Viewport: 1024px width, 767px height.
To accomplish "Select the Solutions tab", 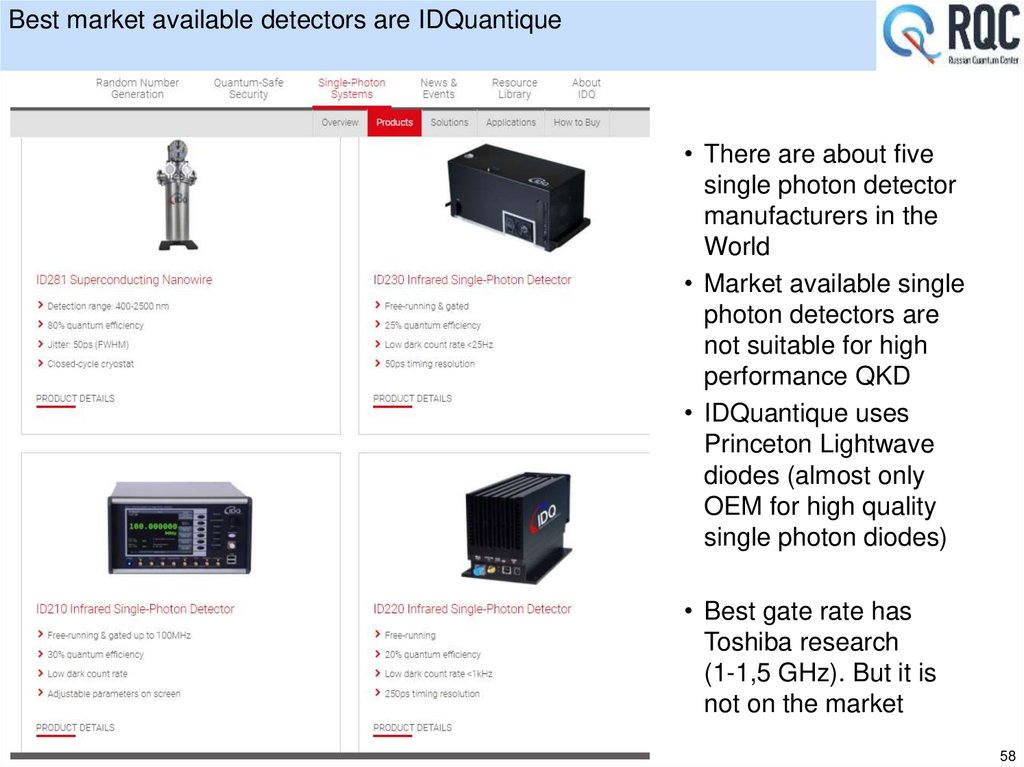I will pyautogui.click(x=449, y=122).
